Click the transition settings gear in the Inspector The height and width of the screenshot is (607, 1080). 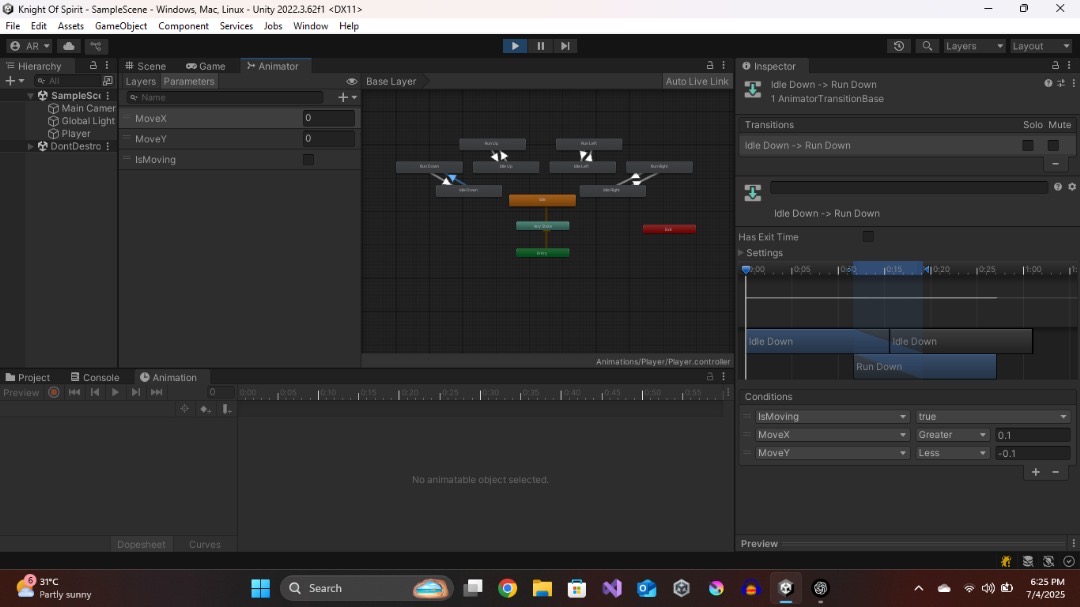(1072, 187)
